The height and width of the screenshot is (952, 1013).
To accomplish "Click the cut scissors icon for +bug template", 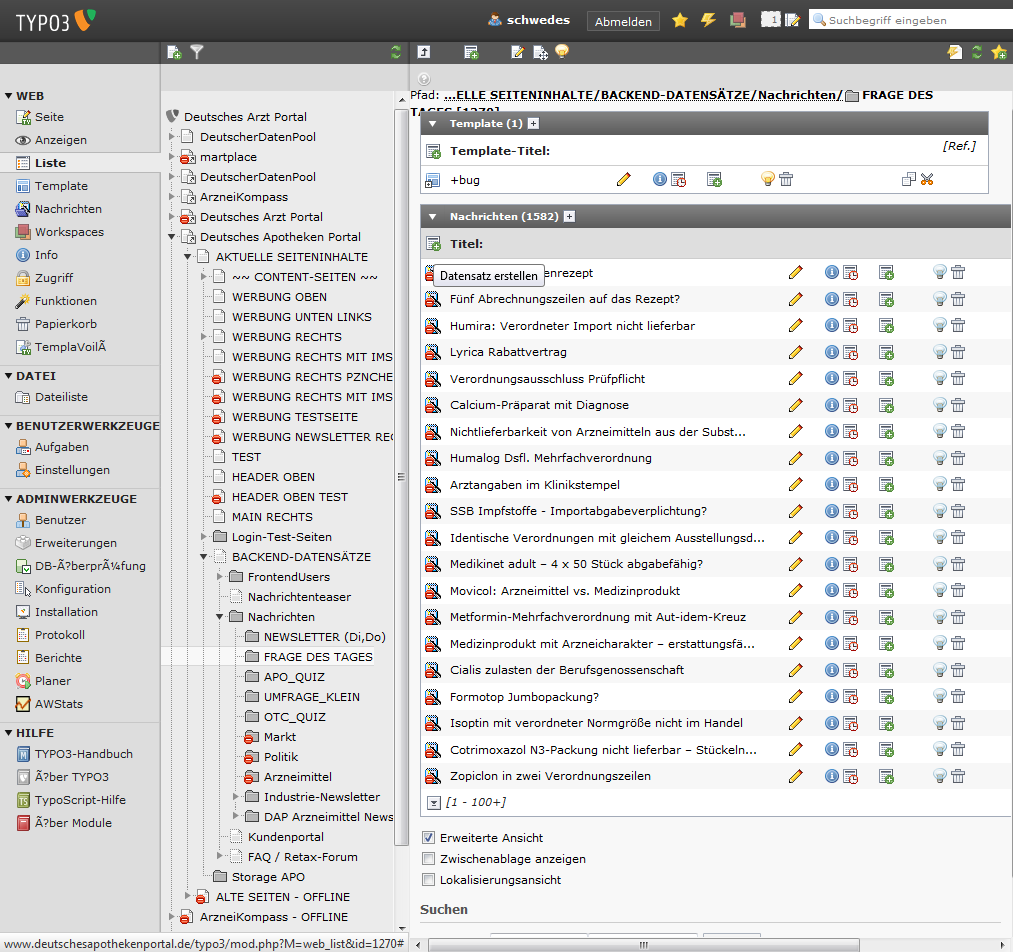I will click(927, 179).
